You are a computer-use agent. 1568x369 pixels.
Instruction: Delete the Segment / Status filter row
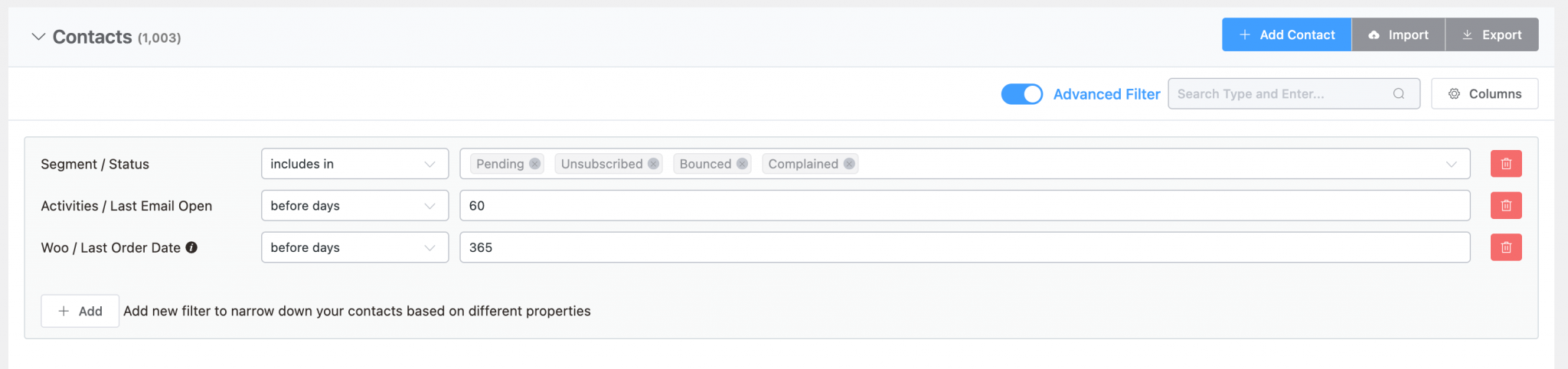point(1505,164)
